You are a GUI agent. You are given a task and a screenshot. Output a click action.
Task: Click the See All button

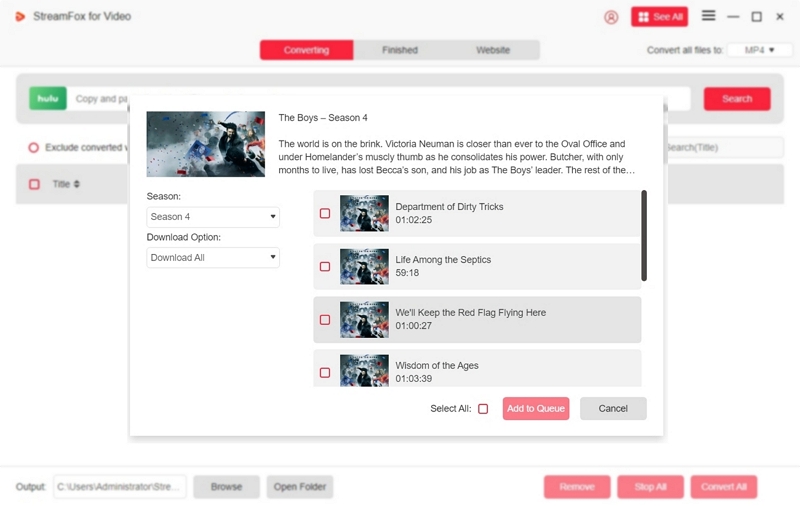click(659, 17)
